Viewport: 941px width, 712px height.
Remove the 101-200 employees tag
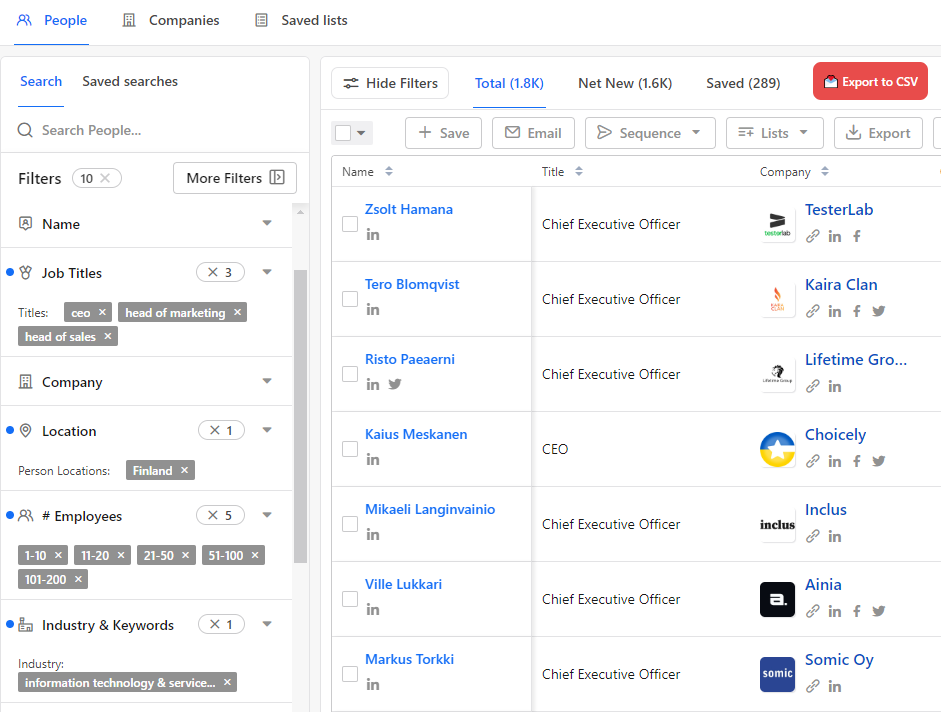coord(78,579)
